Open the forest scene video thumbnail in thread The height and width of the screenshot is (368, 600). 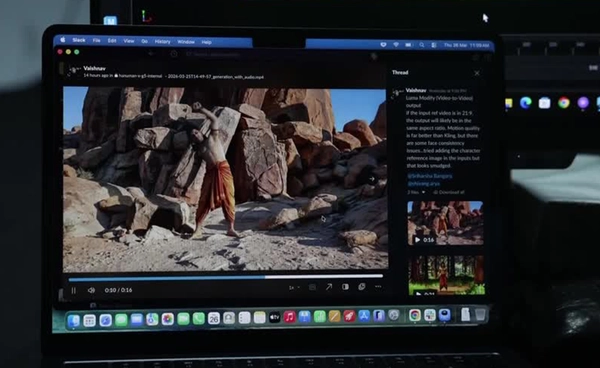(x=446, y=275)
